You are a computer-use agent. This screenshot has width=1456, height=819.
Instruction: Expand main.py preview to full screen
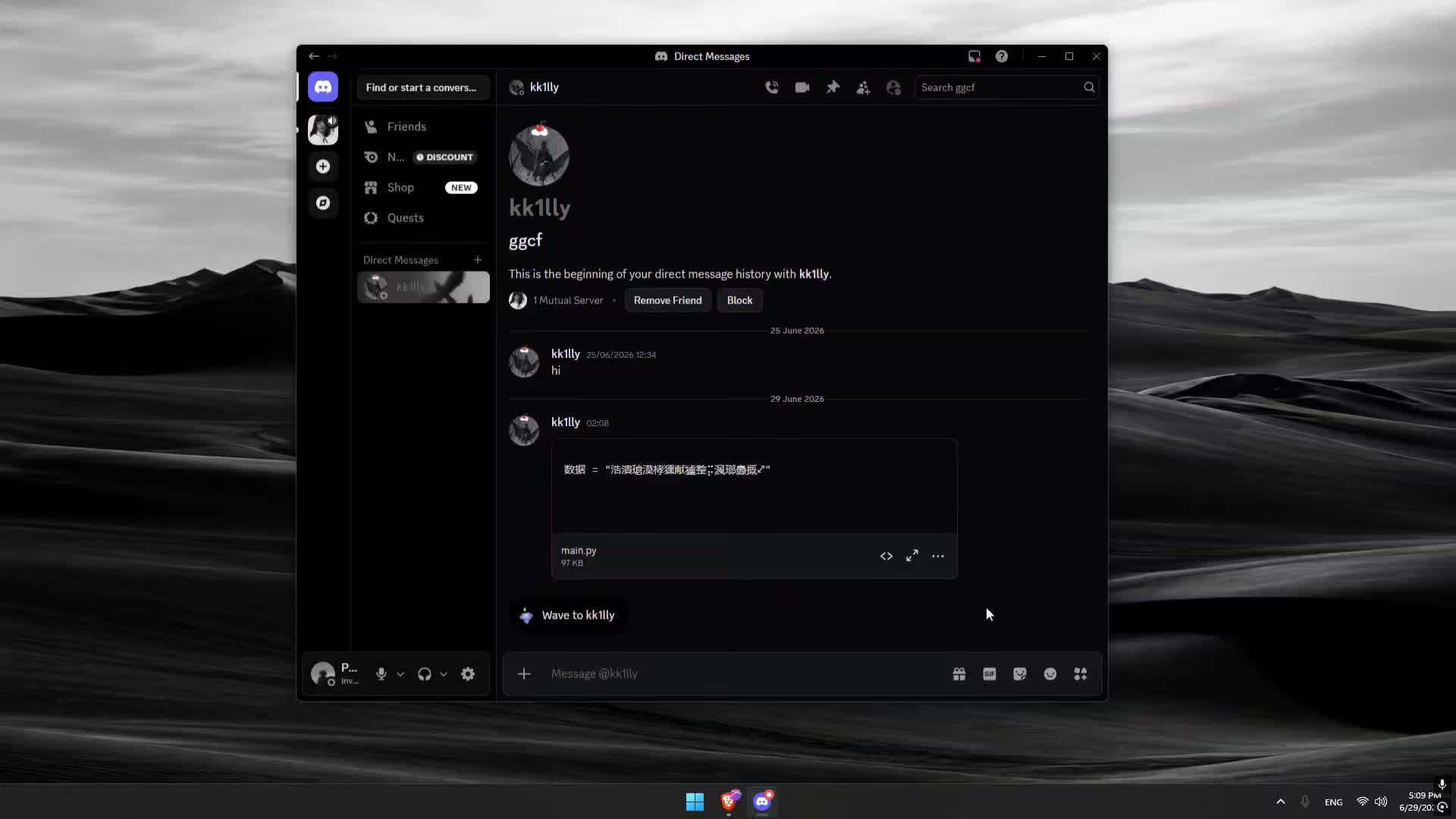tap(912, 556)
